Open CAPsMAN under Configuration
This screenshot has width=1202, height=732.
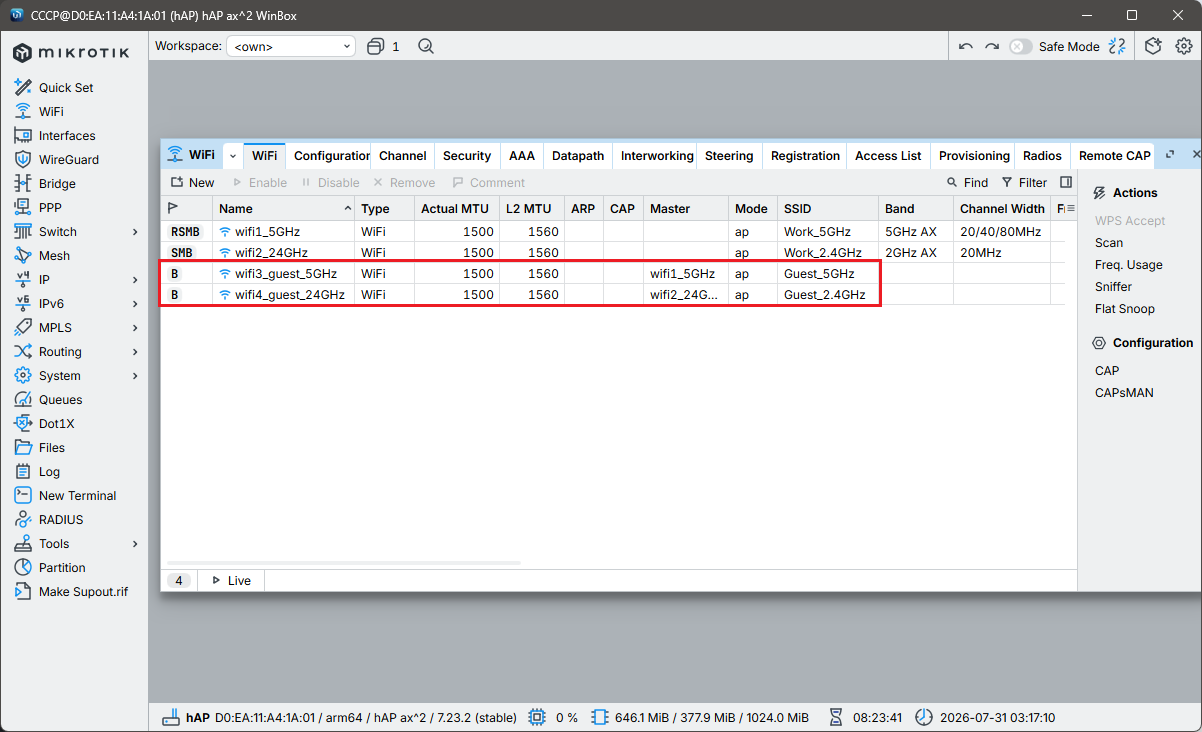[x=1124, y=392]
